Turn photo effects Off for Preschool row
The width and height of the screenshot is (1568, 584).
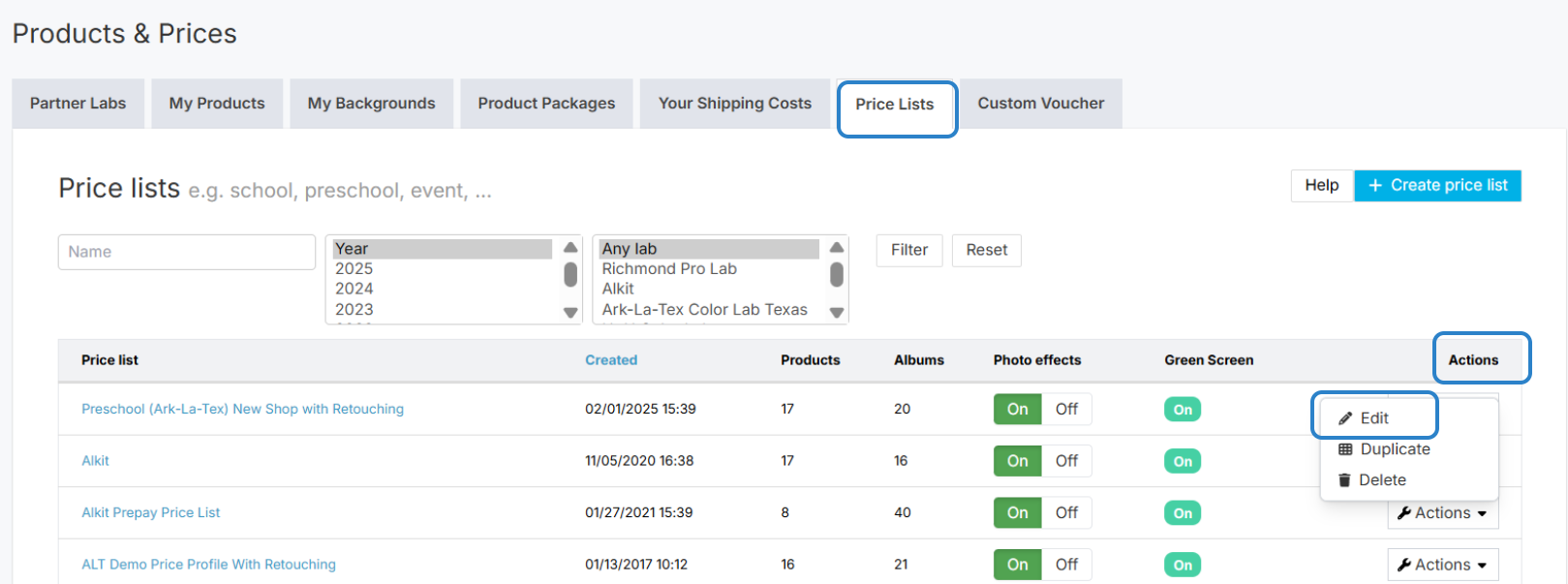click(x=1066, y=410)
